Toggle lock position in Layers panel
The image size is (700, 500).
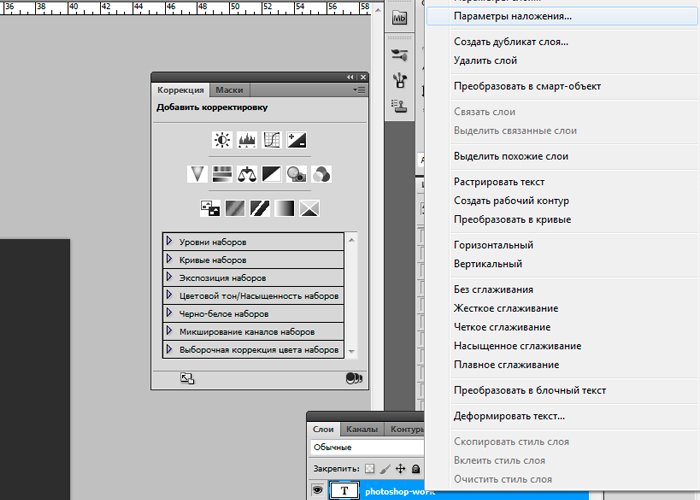tap(400, 468)
